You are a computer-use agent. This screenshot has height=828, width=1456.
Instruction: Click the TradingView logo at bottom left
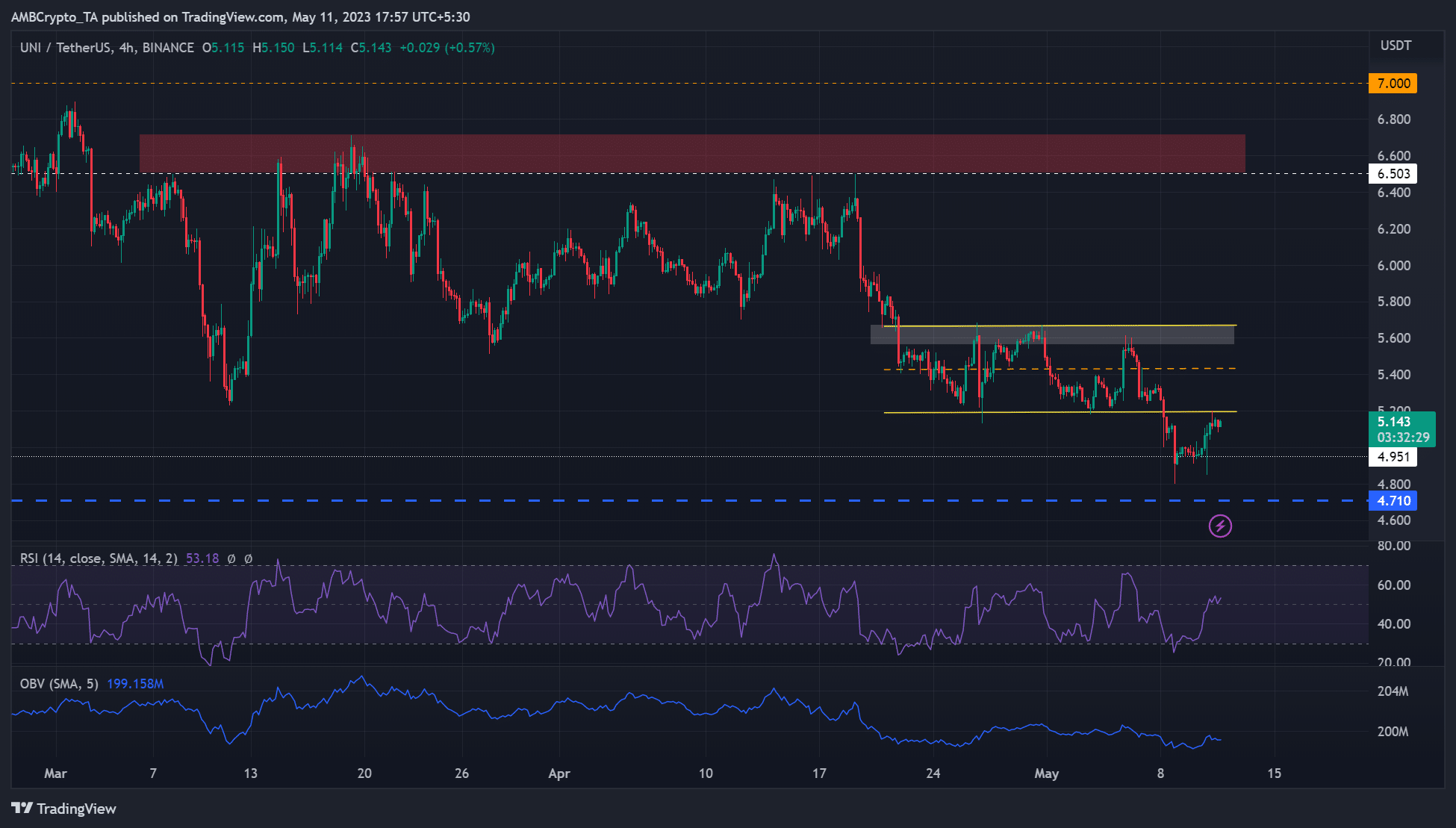63,809
